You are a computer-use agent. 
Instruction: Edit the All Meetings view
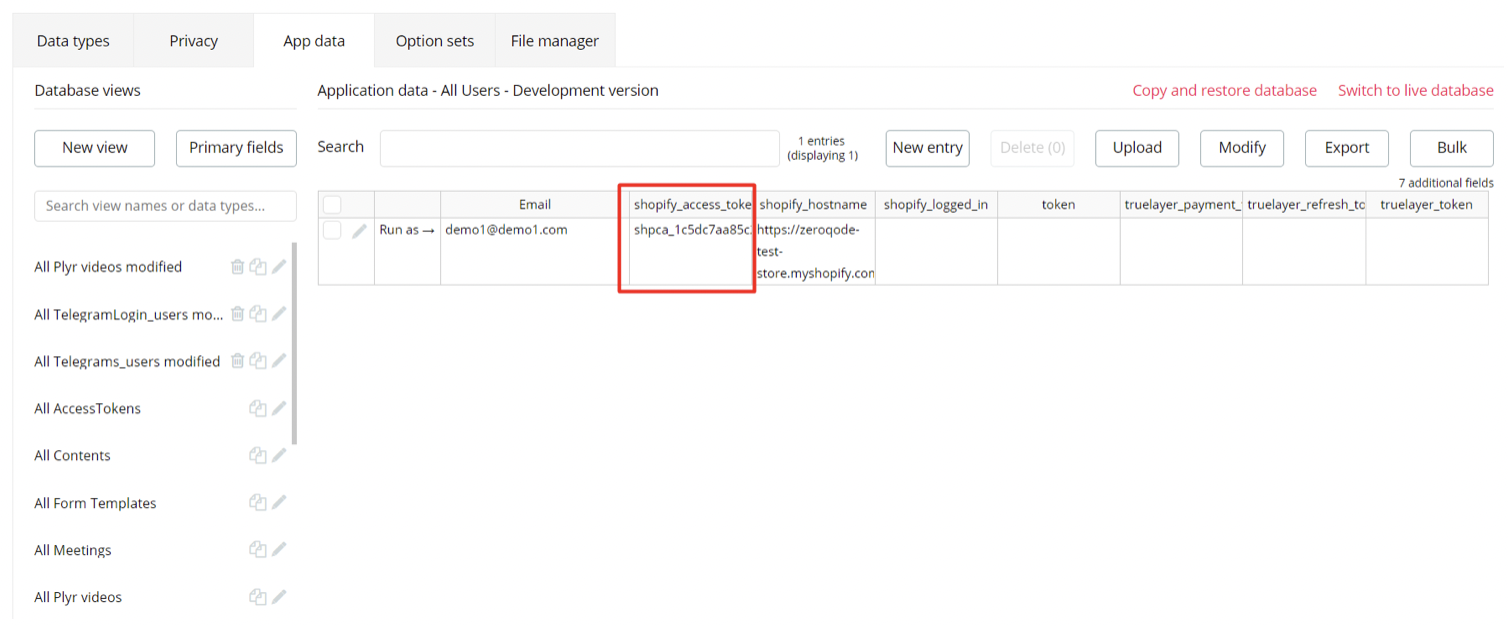point(279,550)
